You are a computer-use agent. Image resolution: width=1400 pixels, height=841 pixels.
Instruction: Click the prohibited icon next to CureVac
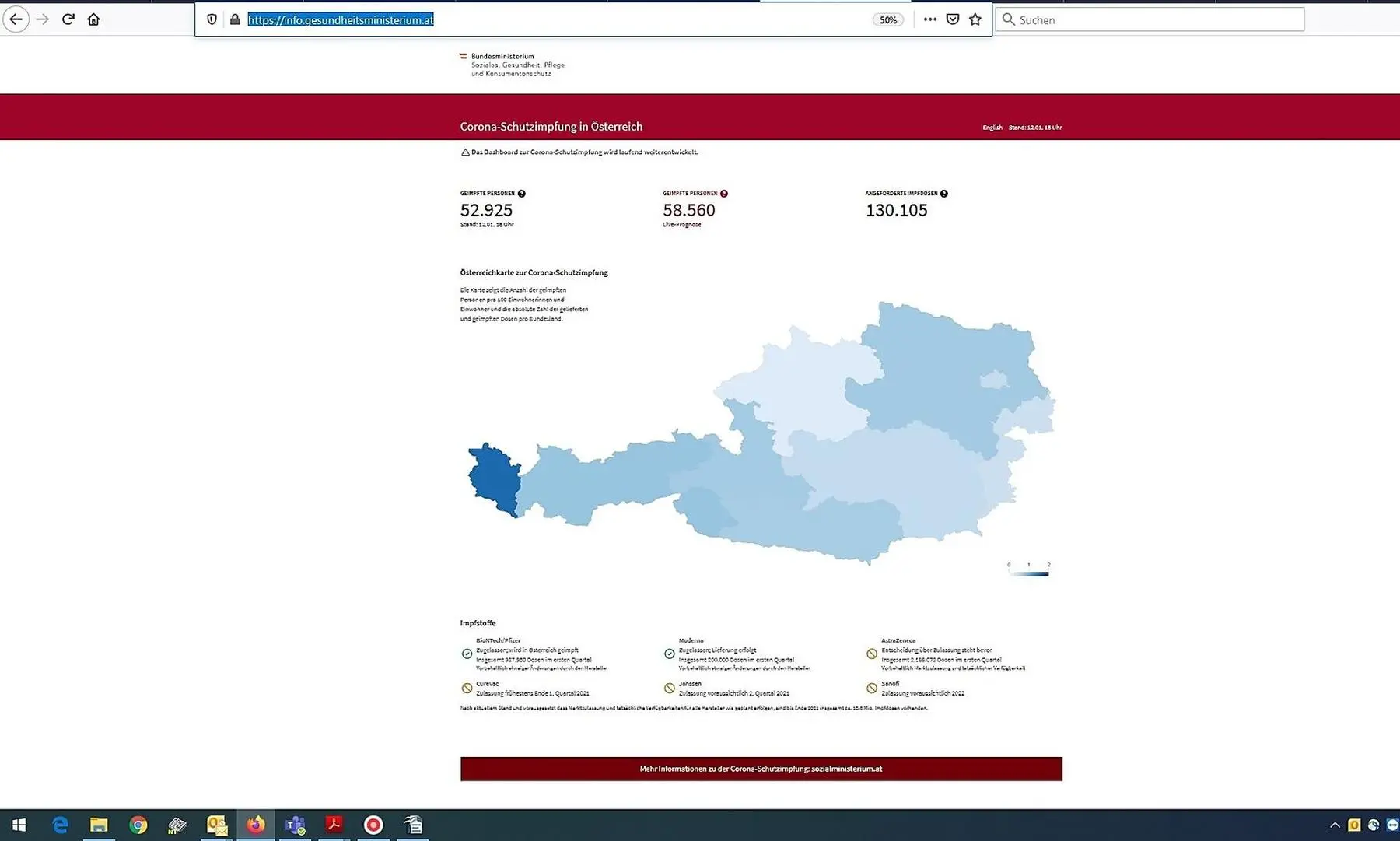(x=467, y=687)
